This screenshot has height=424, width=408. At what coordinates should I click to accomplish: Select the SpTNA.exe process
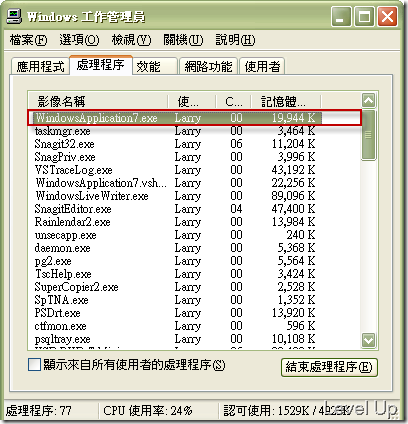(61, 300)
